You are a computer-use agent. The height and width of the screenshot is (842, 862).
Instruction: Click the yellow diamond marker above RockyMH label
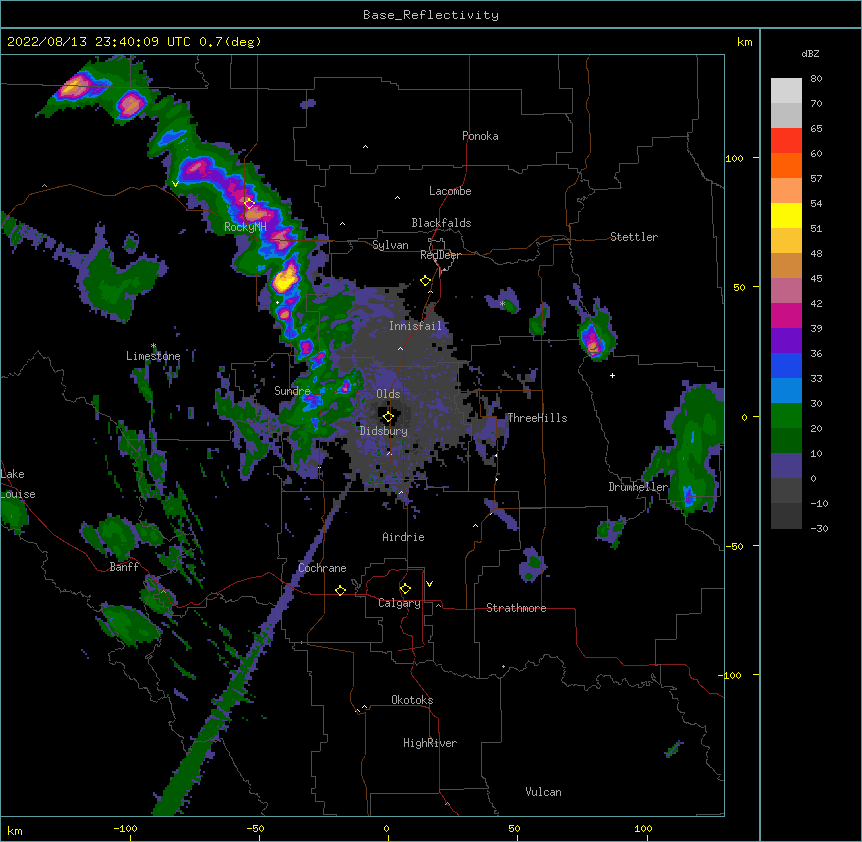click(x=249, y=203)
